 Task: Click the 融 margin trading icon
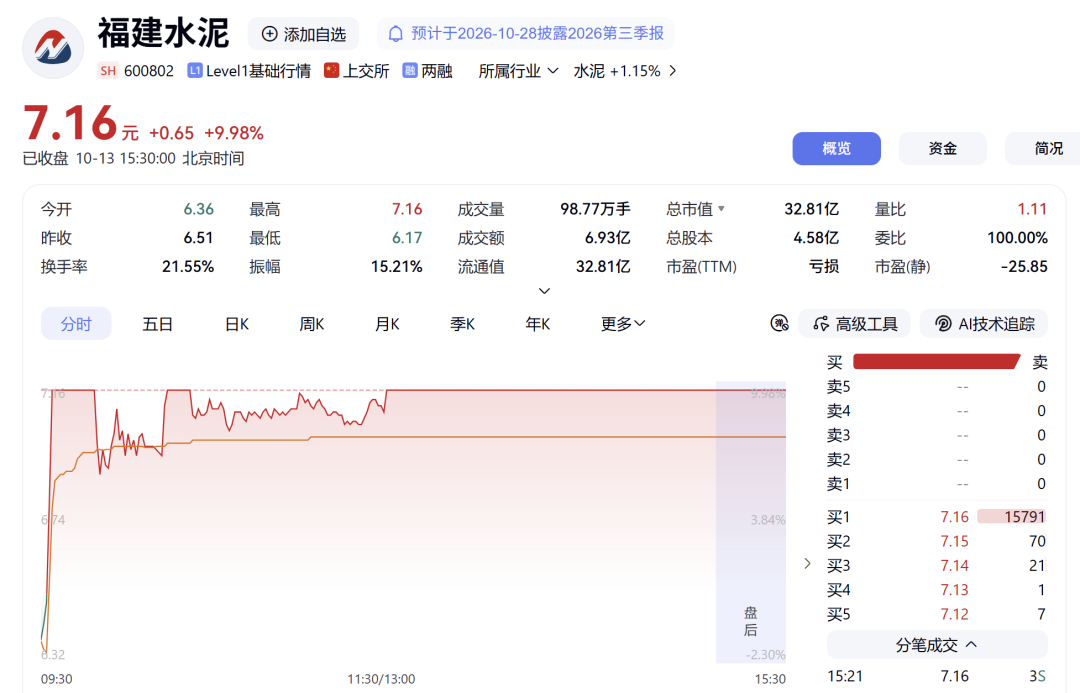tap(410, 71)
